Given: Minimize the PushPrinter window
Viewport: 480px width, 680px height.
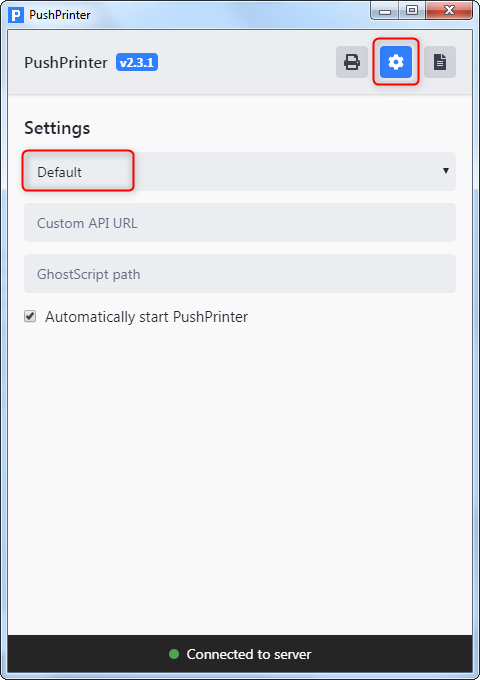Looking at the screenshot, I should (x=385, y=11).
